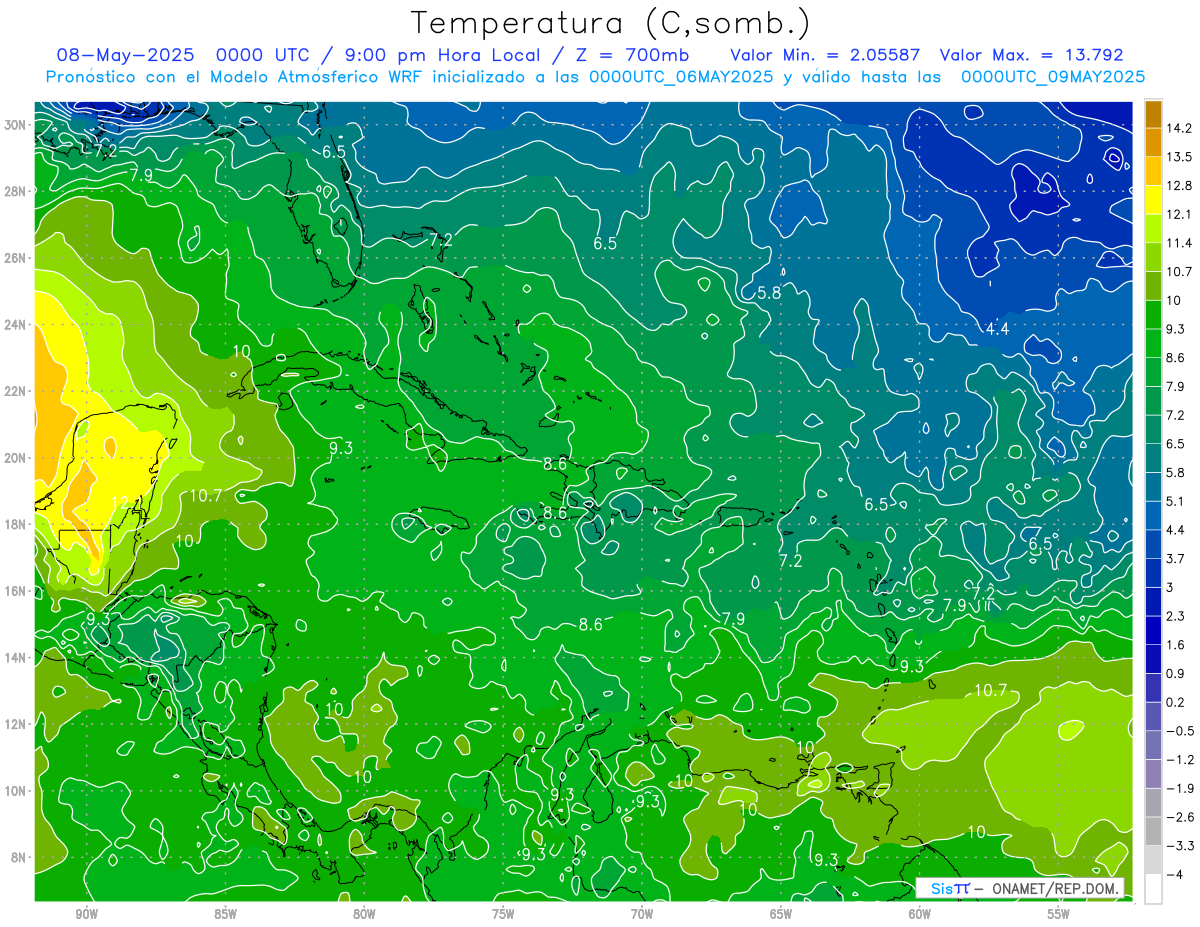Click the 14.2 value on the color scale

(1179, 128)
